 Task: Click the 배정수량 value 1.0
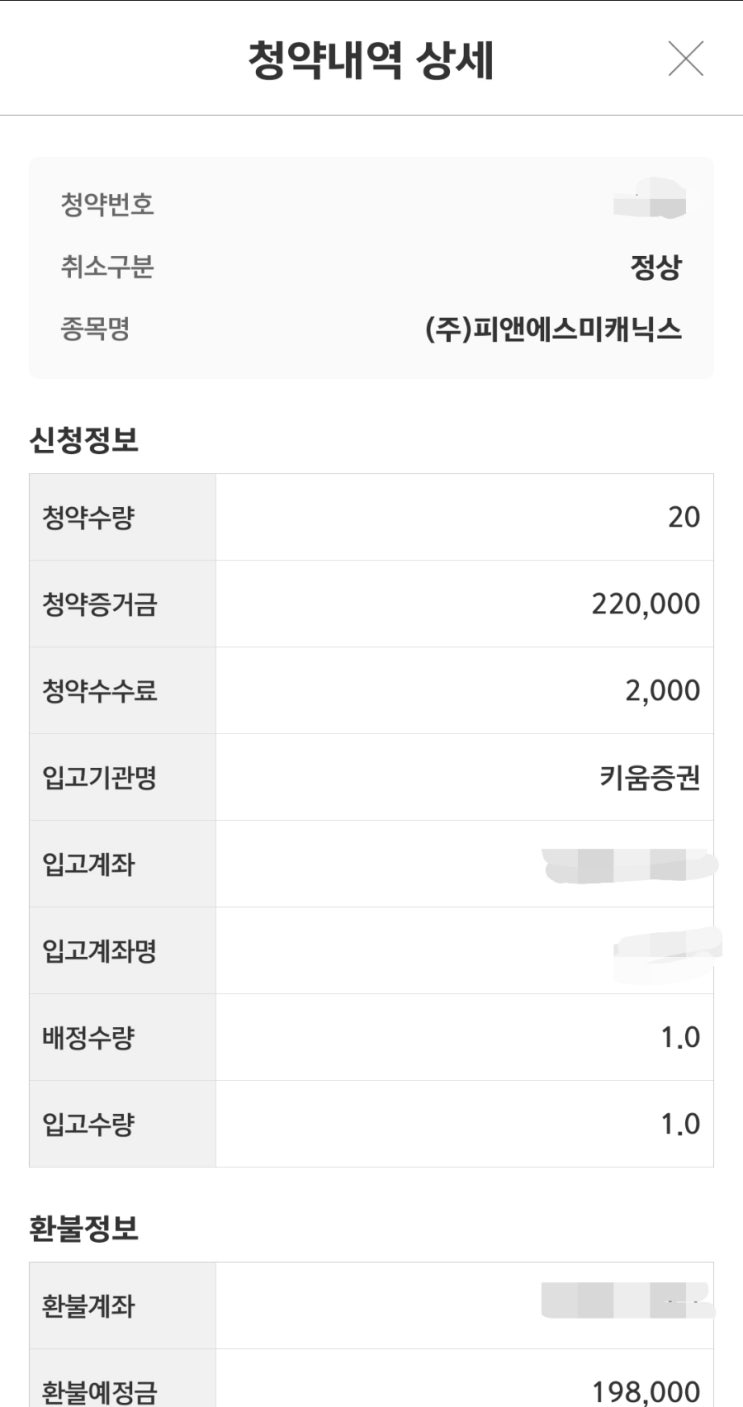pyautogui.click(x=680, y=1038)
